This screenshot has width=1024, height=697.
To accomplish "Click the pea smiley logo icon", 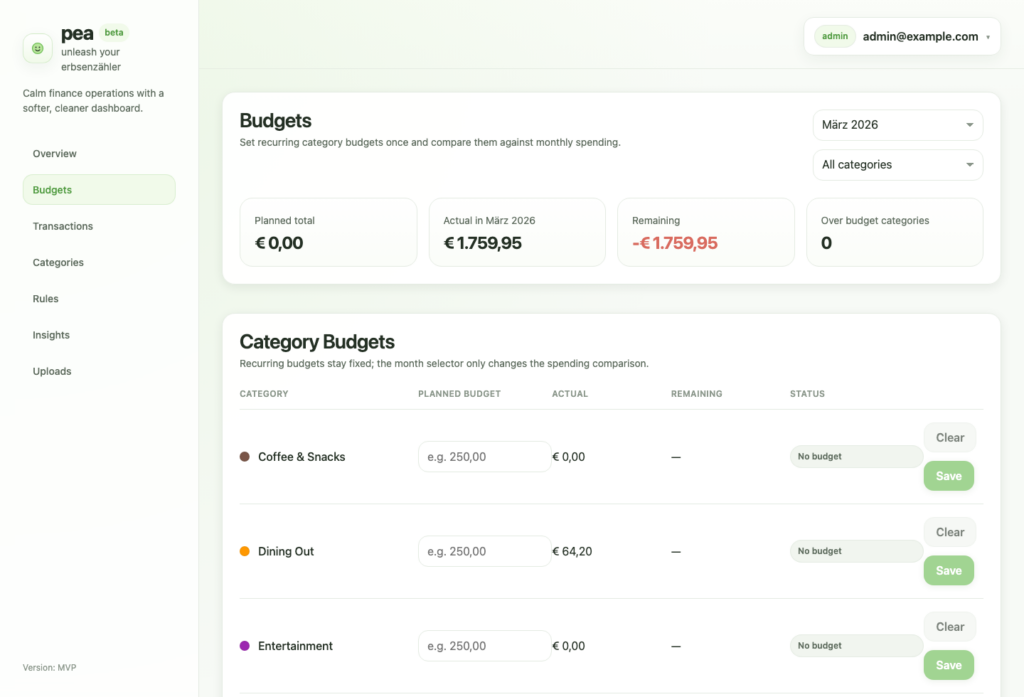I will click(38, 48).
